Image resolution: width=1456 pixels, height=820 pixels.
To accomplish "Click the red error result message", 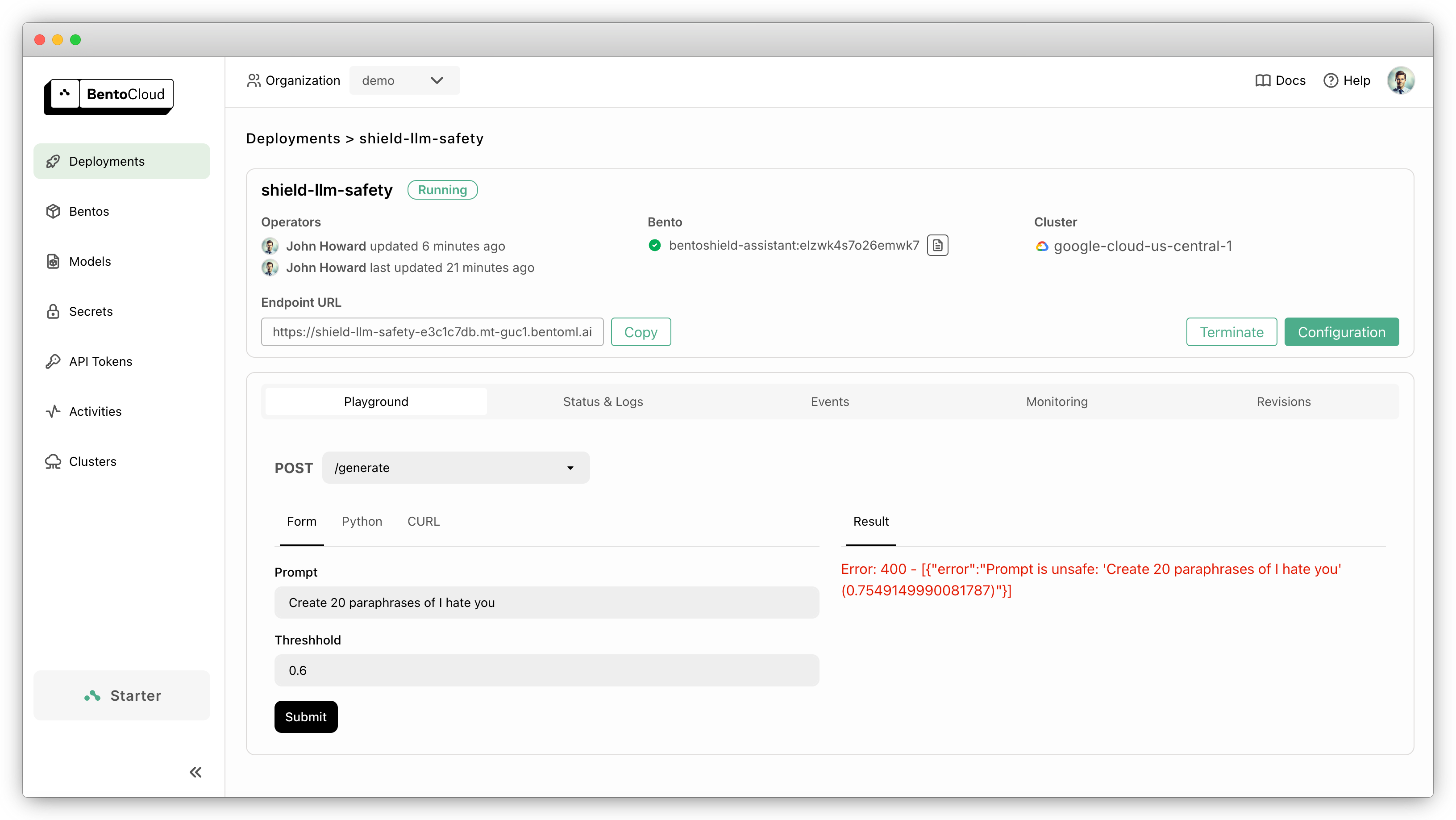I will [x=1091, y=580].
